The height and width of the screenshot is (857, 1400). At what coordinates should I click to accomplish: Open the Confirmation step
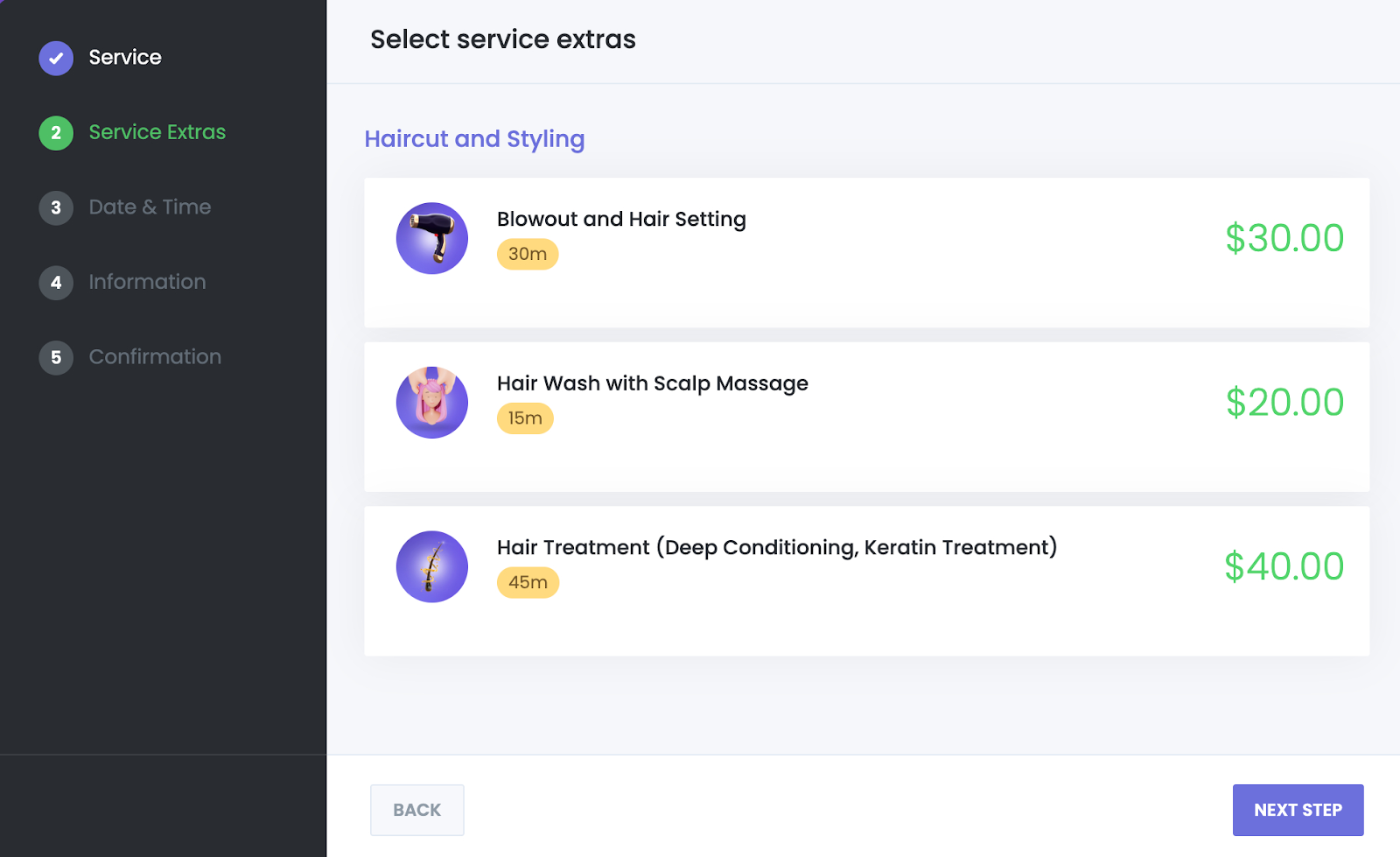pos(155,357)
